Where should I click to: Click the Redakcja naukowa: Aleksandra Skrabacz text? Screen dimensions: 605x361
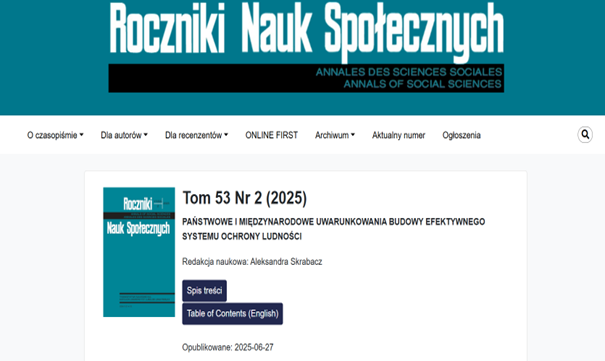click(252, 262)
